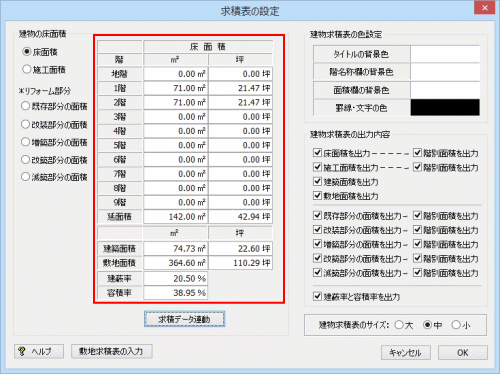Click 敷地面積 m² field showing 364.60
This screenshot has height=374, width=500.
[176, 263]
